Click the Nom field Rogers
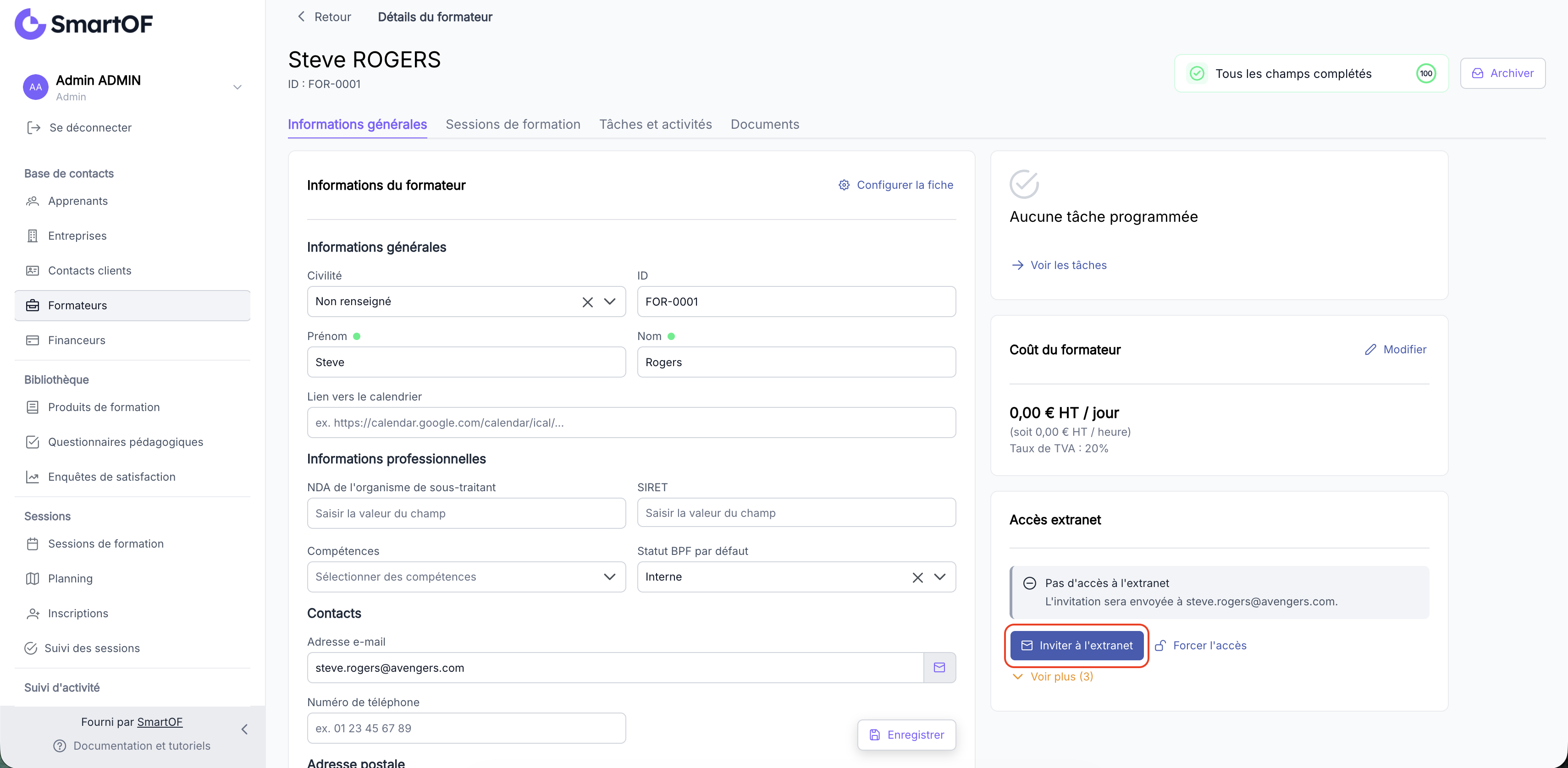 [x=796, y=362]
